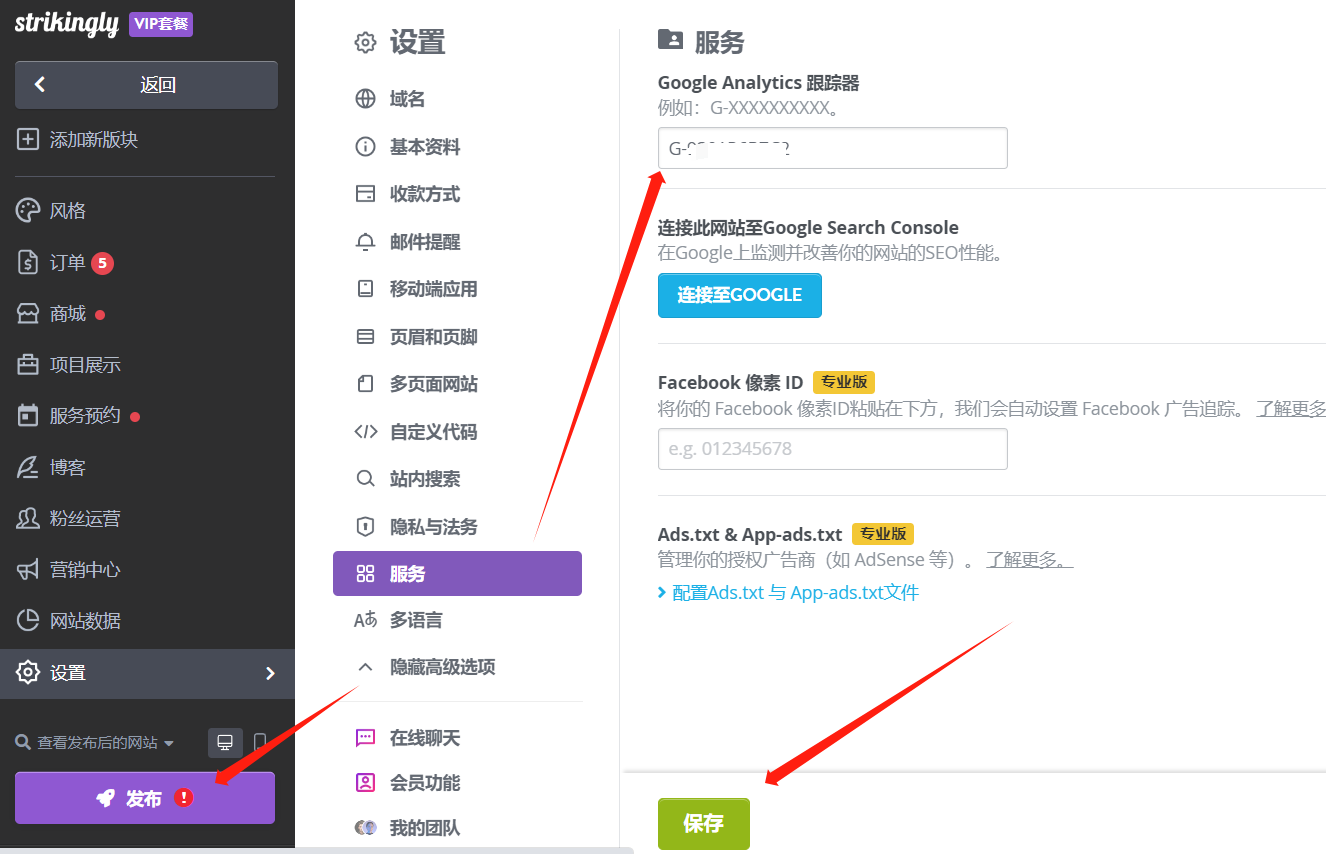1326x854 pixels.
Task: Click the 返回 back button
Action: (x=146, y=85)
